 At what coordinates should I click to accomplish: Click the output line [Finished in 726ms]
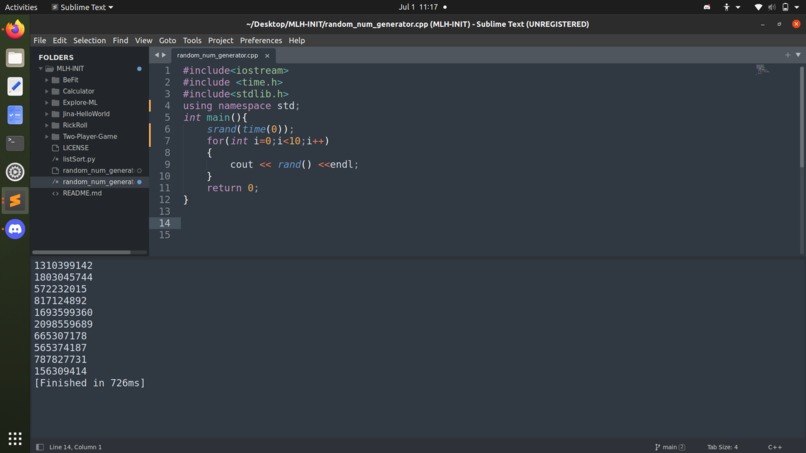[x=89, y=383]
